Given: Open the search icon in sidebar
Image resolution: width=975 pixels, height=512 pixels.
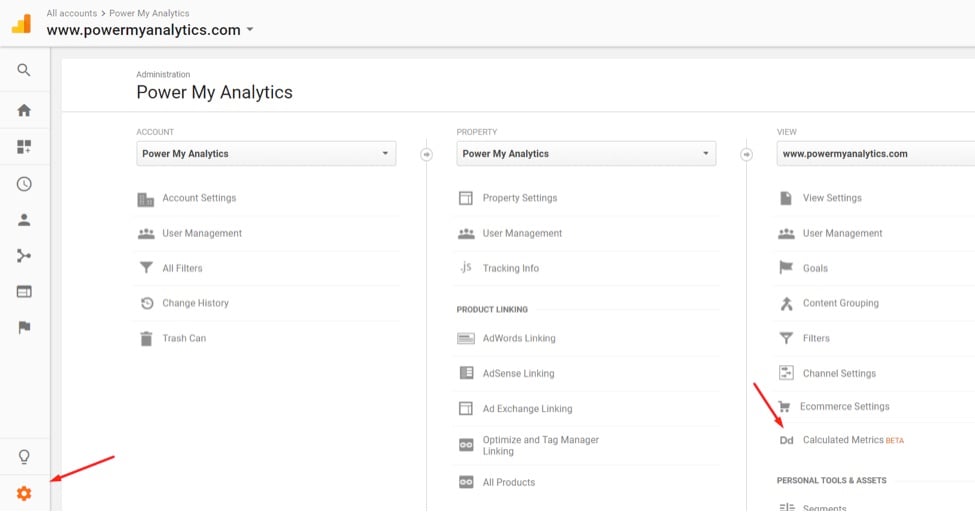Looking at the screenshot, I should 24,70.
